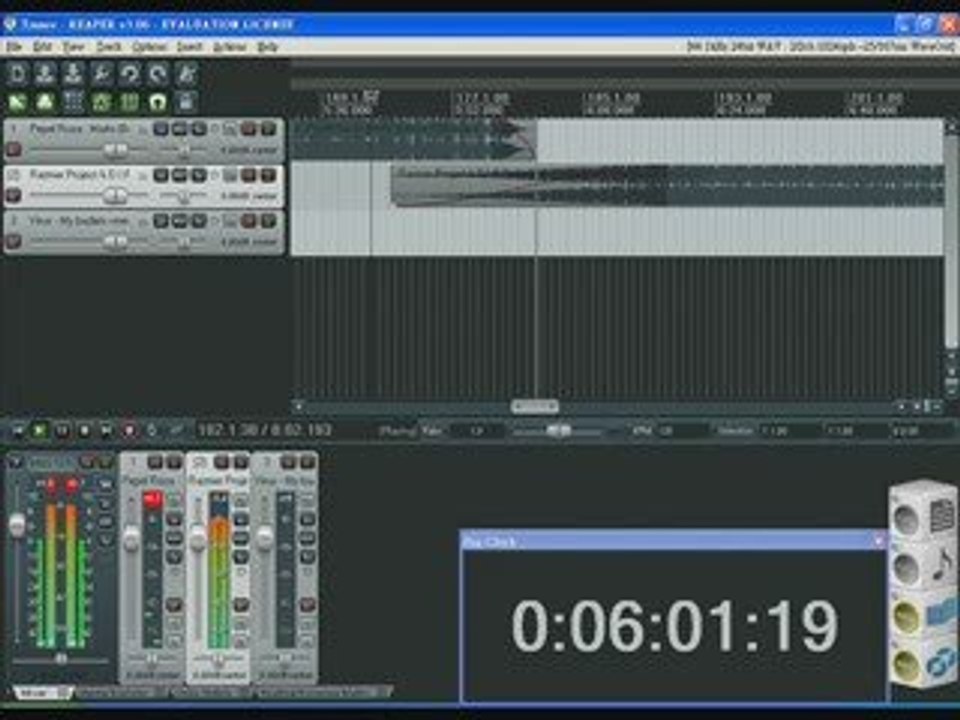This screenshot has height=720, width=960.
Task: Open the Edit menu
Action: pos(42,47)
